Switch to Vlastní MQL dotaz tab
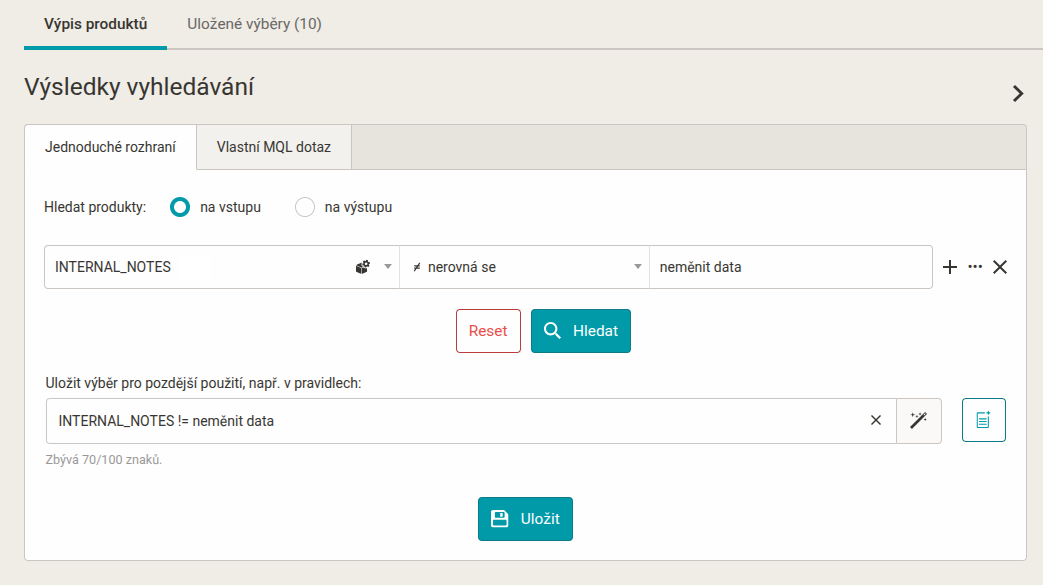Image resolution: width=1043 pixels, height=585 pixels. [x=273, y=147]
